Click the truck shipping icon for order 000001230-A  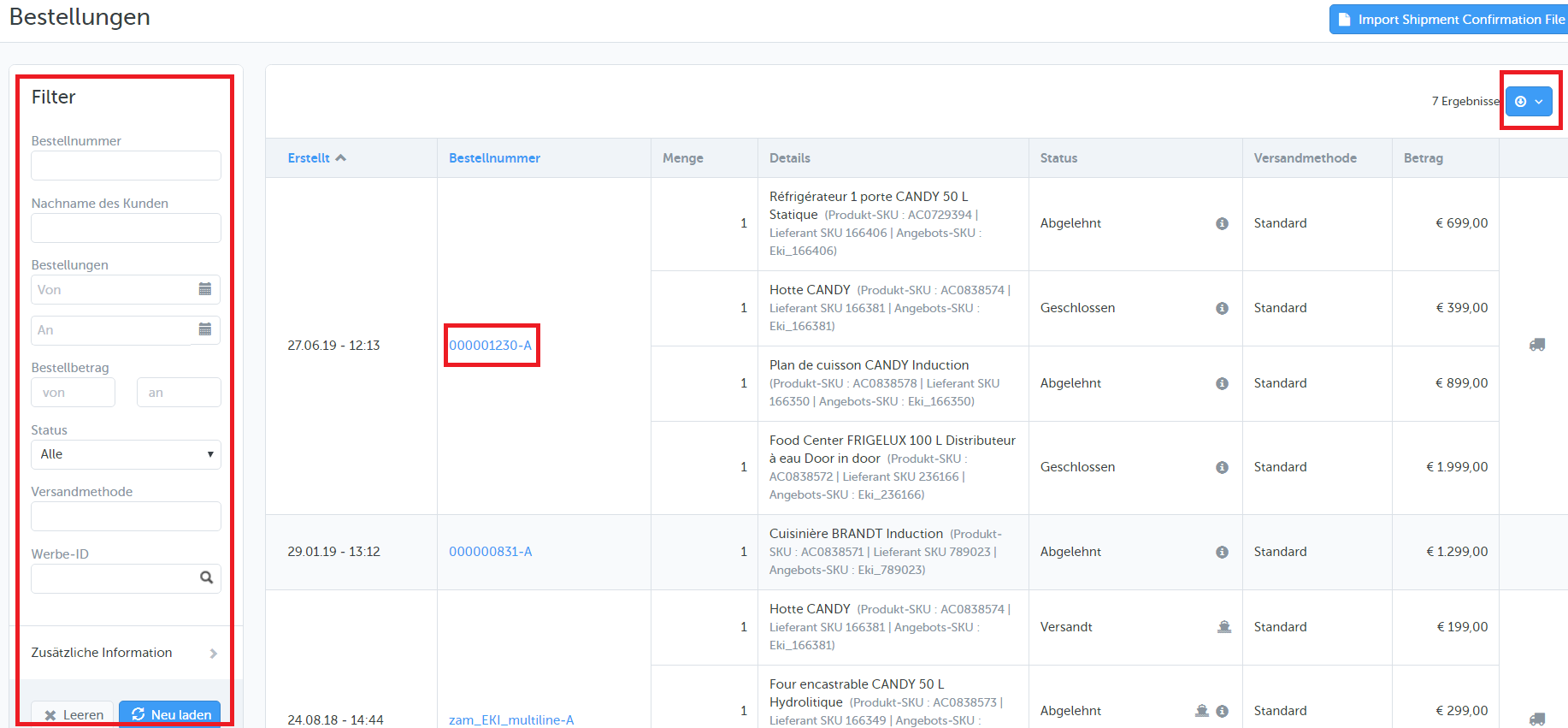[1537, 345]
